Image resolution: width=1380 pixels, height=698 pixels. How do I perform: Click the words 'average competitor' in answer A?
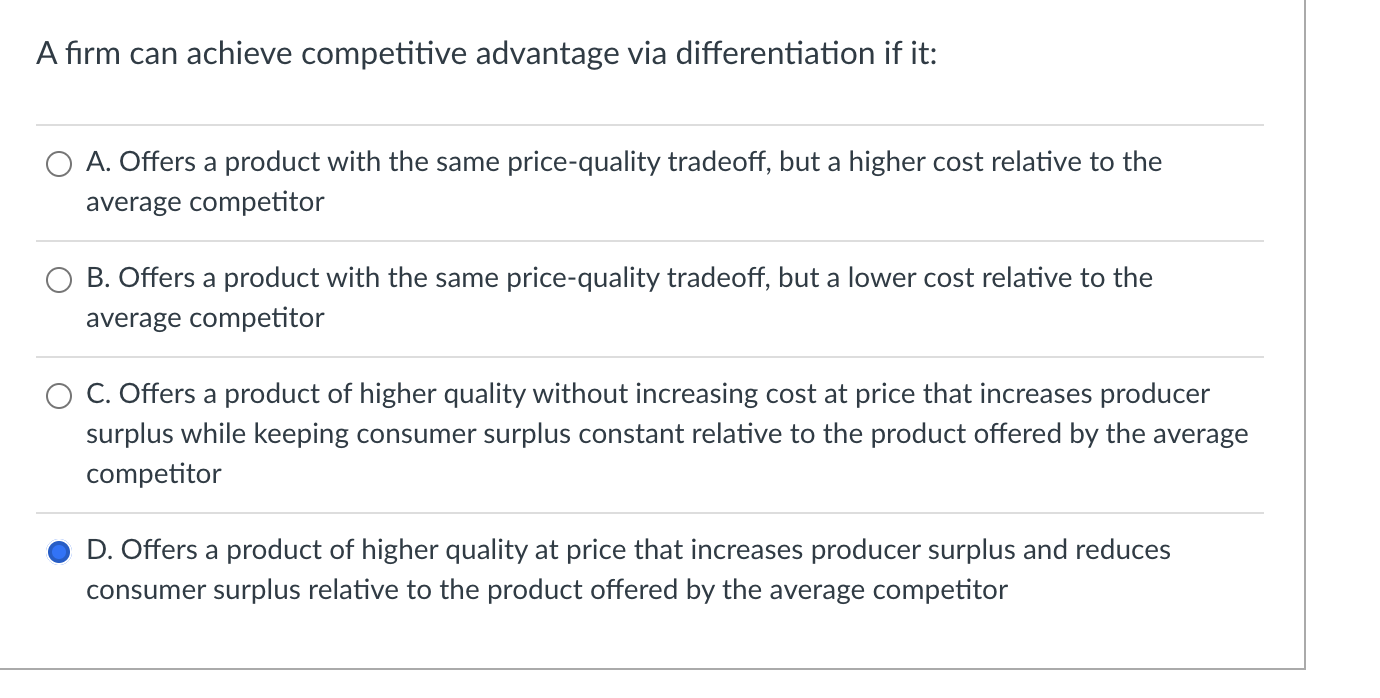click(203, 201)
